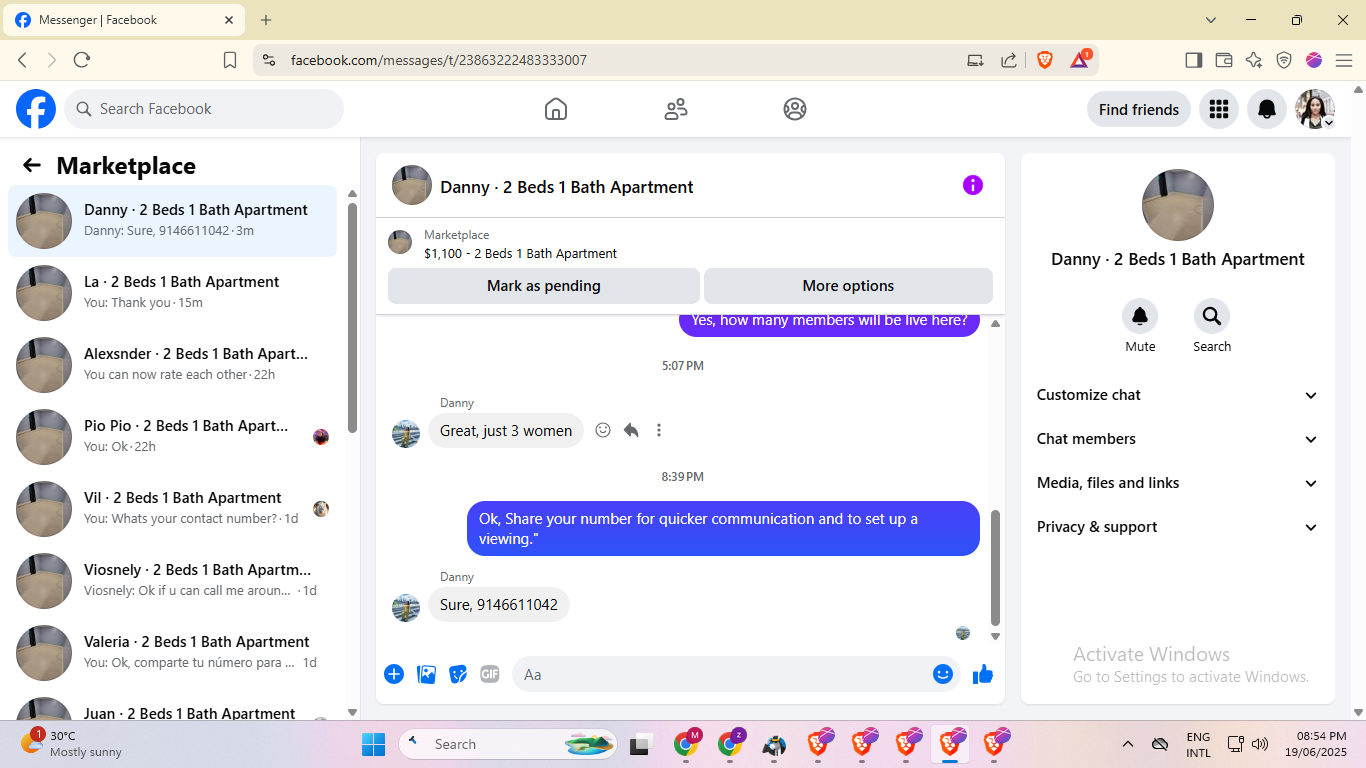Open the Groups icon in top navigation
Image resolution: width=1366 pixels, height=768 pixels.
795,109
